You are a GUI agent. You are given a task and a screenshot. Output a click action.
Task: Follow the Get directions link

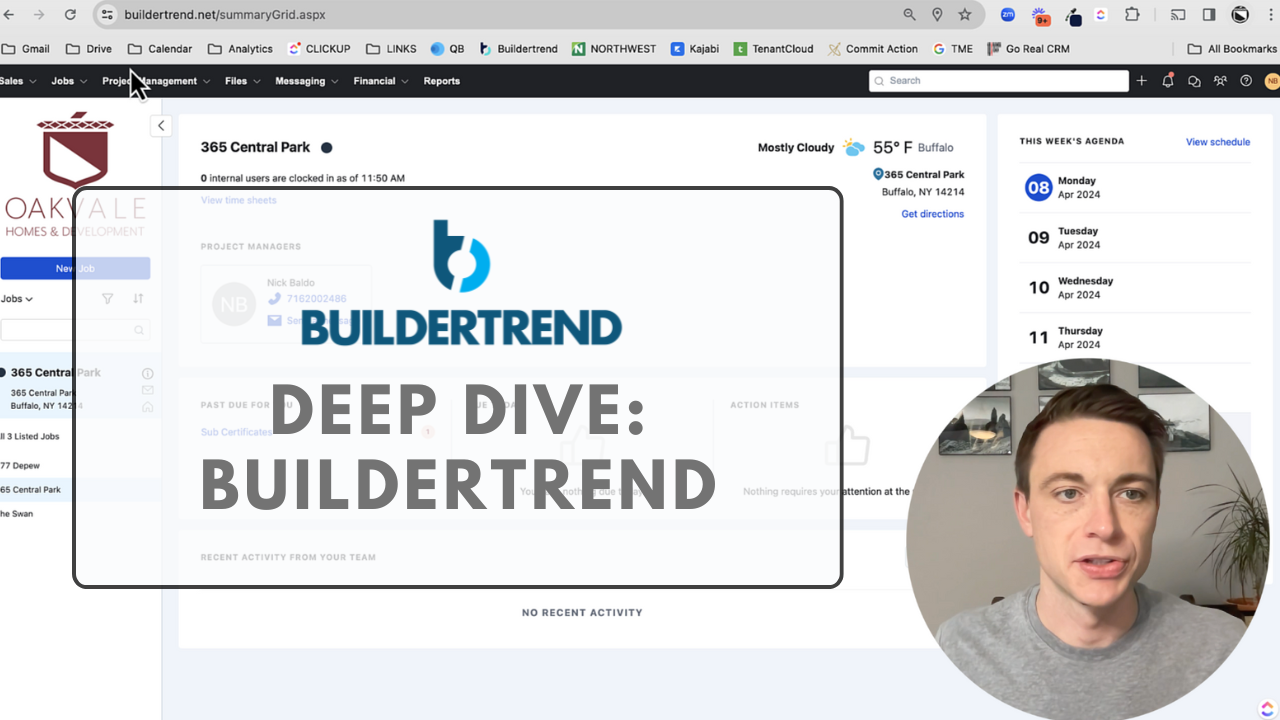click(933, 214)
